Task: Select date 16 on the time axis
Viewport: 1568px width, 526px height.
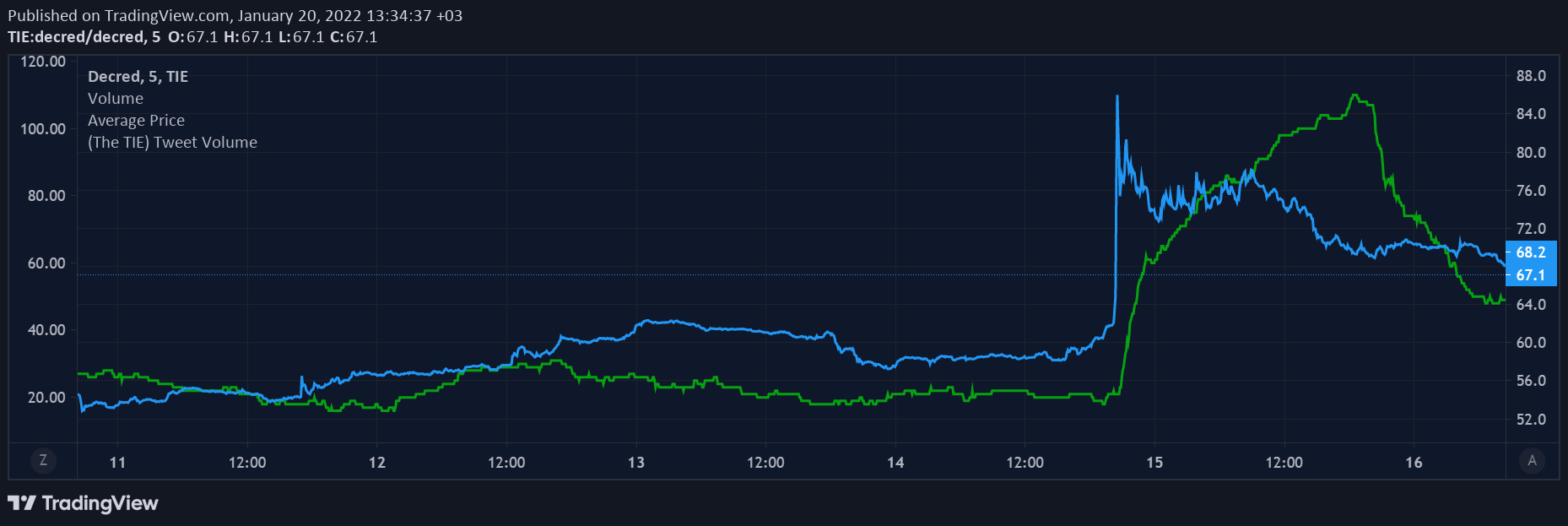Action: (x=1414, y=463)
